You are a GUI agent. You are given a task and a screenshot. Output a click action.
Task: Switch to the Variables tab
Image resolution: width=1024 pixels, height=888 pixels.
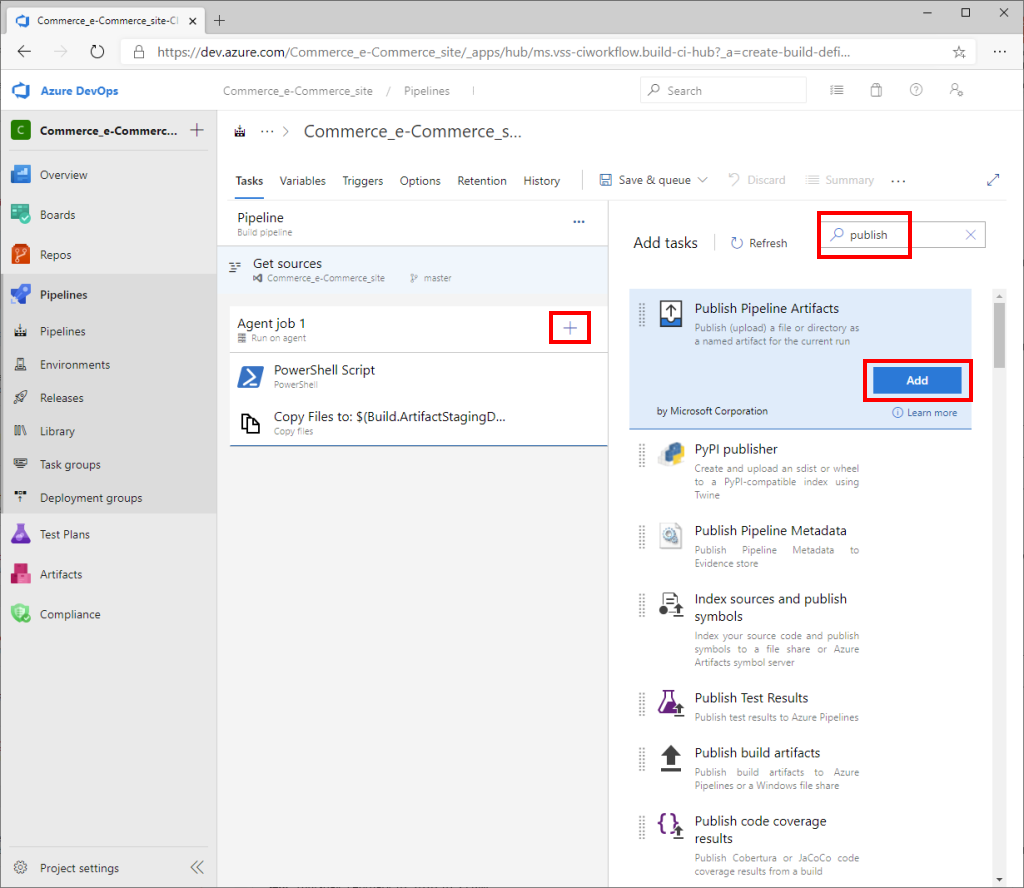302,181
